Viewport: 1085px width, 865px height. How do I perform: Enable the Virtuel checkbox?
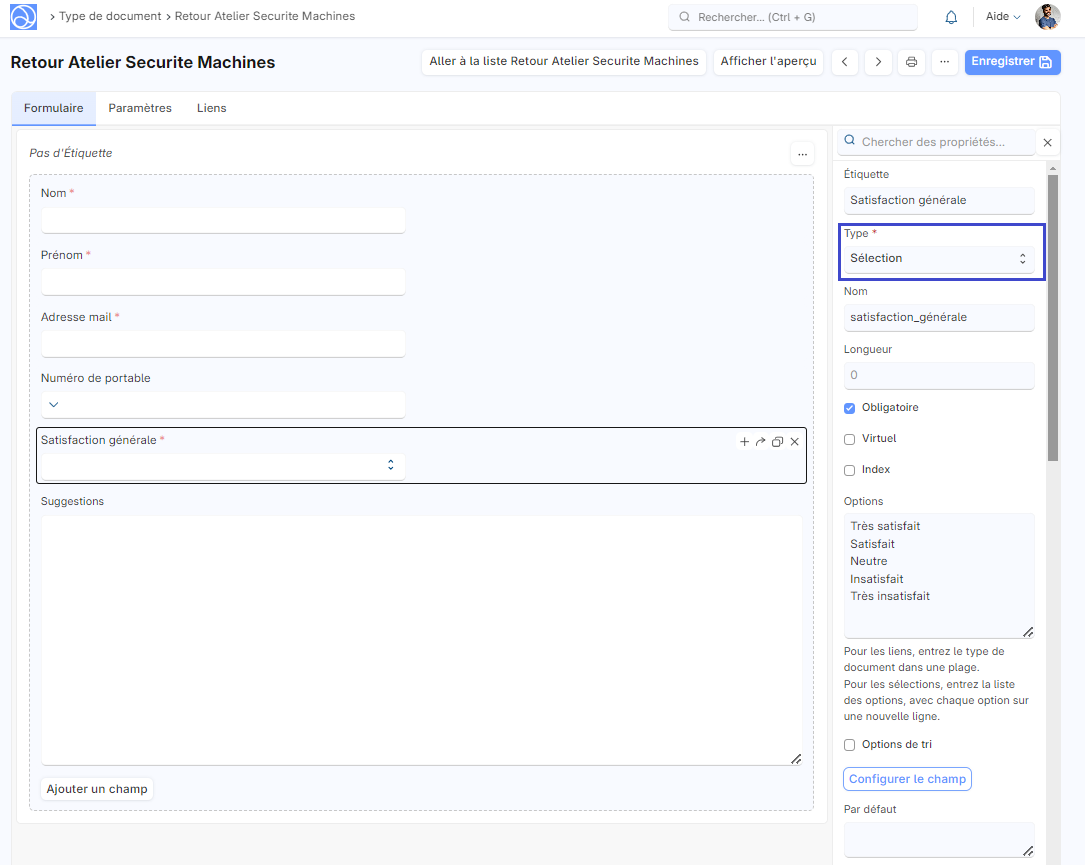coord(850,439)
